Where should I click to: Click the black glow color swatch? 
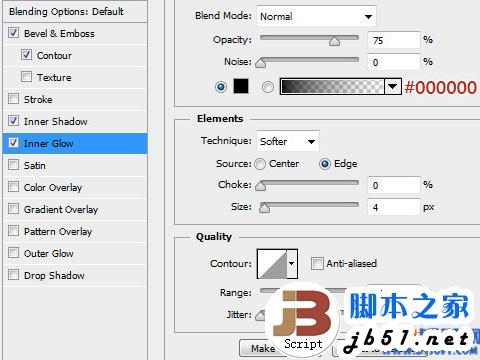[241, 86]
